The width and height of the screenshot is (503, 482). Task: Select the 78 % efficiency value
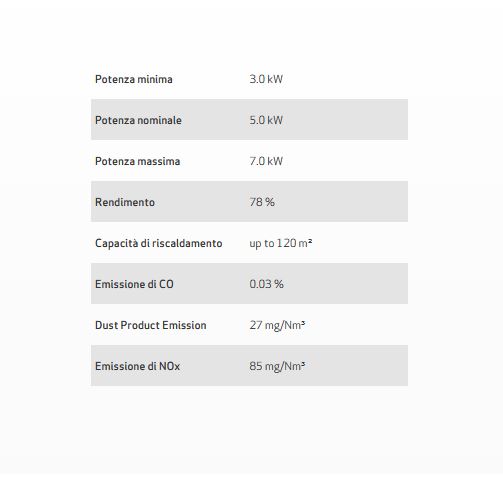click(262, 202)
